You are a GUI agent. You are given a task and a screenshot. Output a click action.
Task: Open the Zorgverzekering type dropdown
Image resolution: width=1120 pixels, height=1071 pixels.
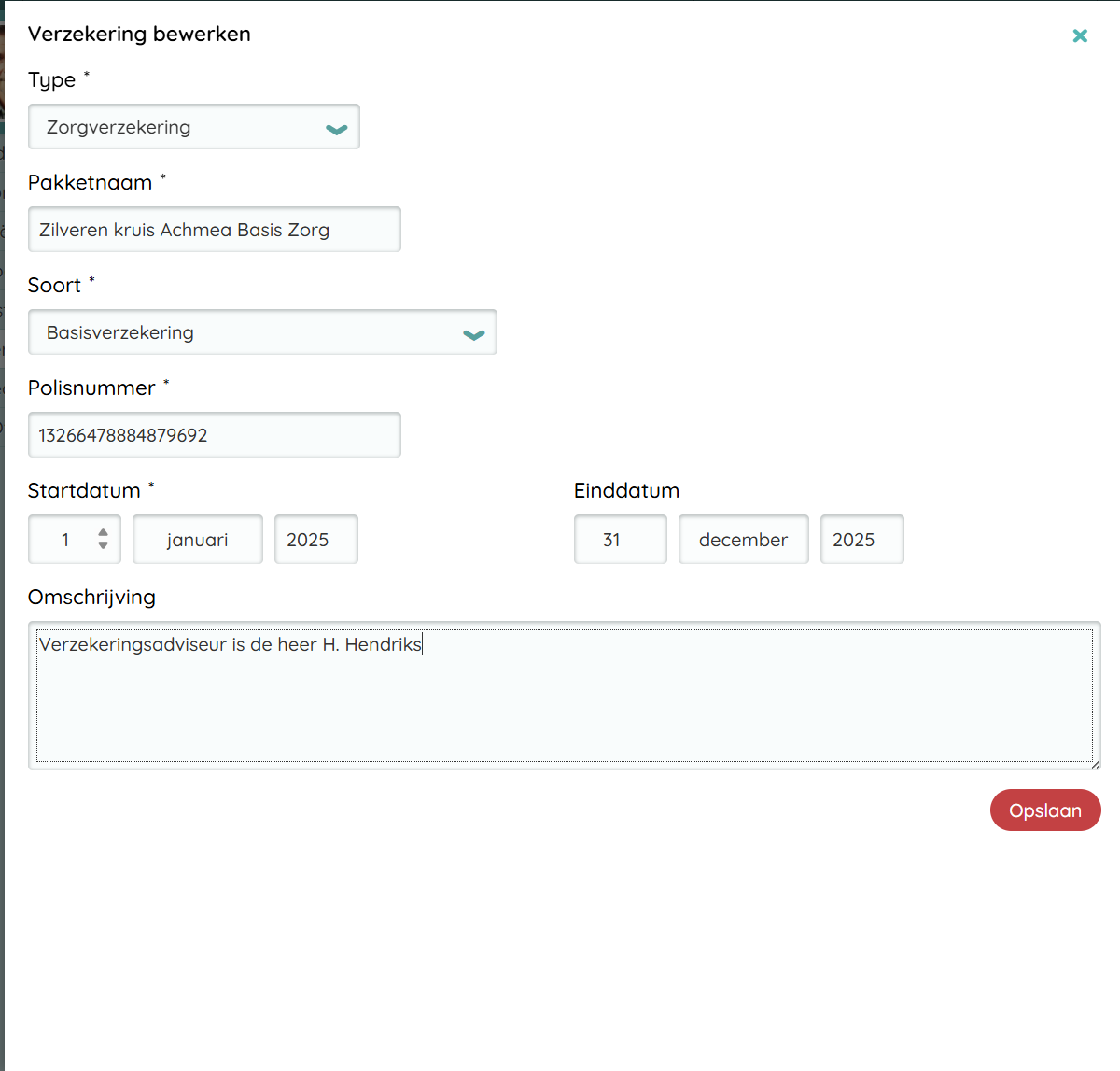click(177, 127)
